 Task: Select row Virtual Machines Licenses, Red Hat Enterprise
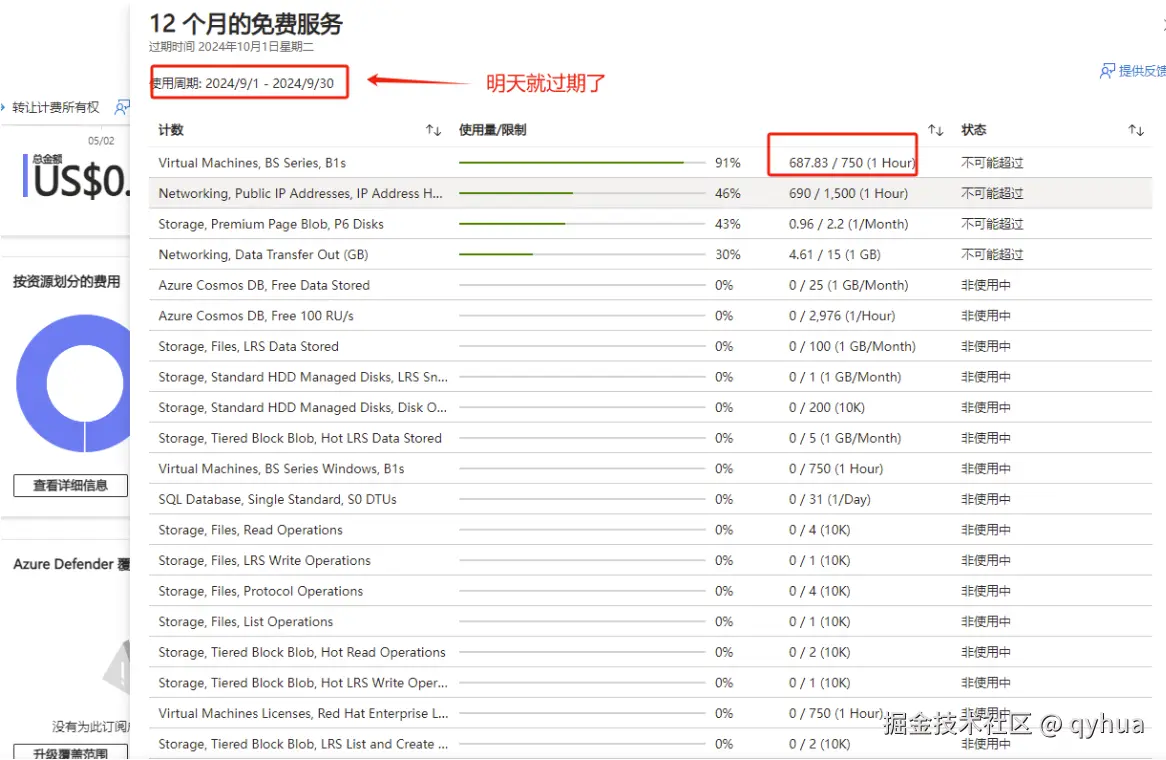[x=650, y=713]
